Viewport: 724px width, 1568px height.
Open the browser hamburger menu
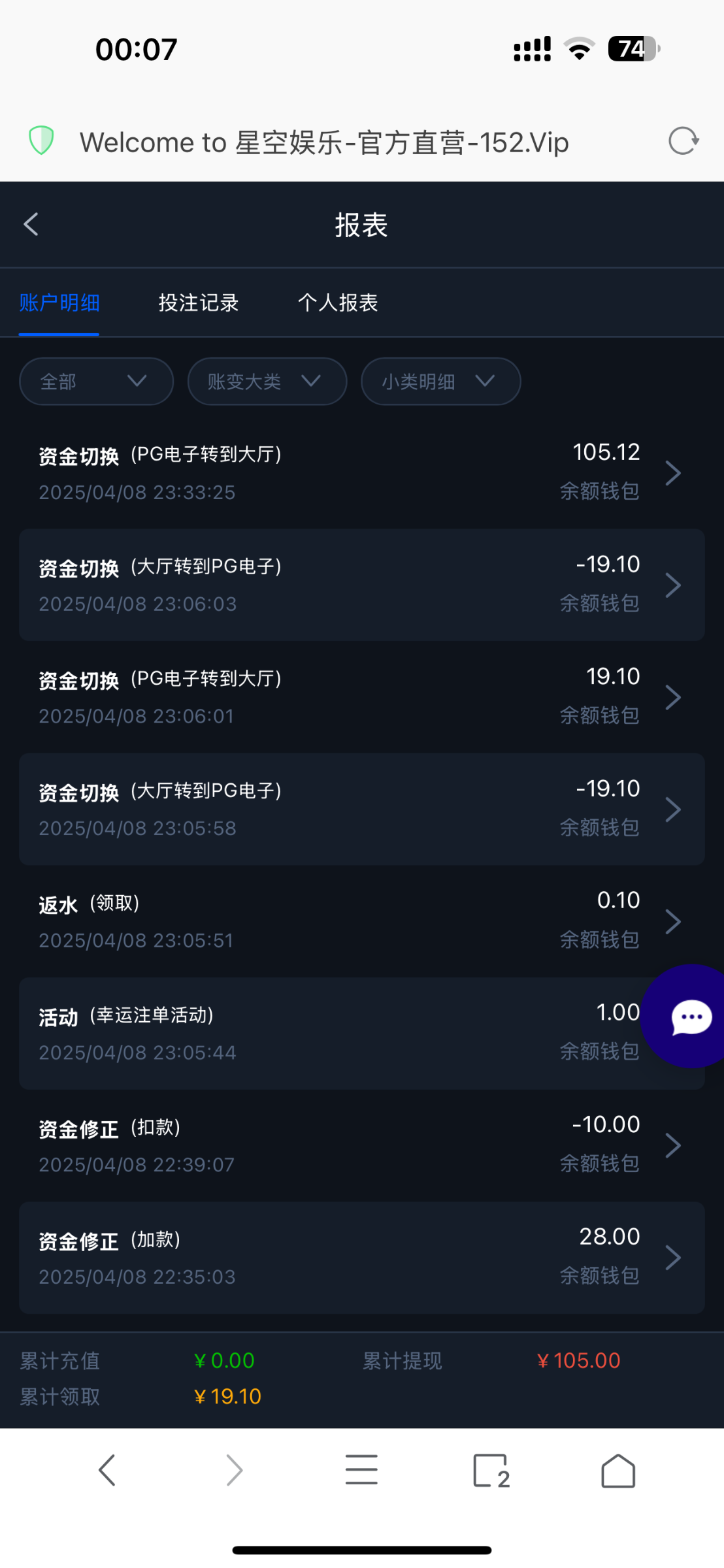(361, 1470)
